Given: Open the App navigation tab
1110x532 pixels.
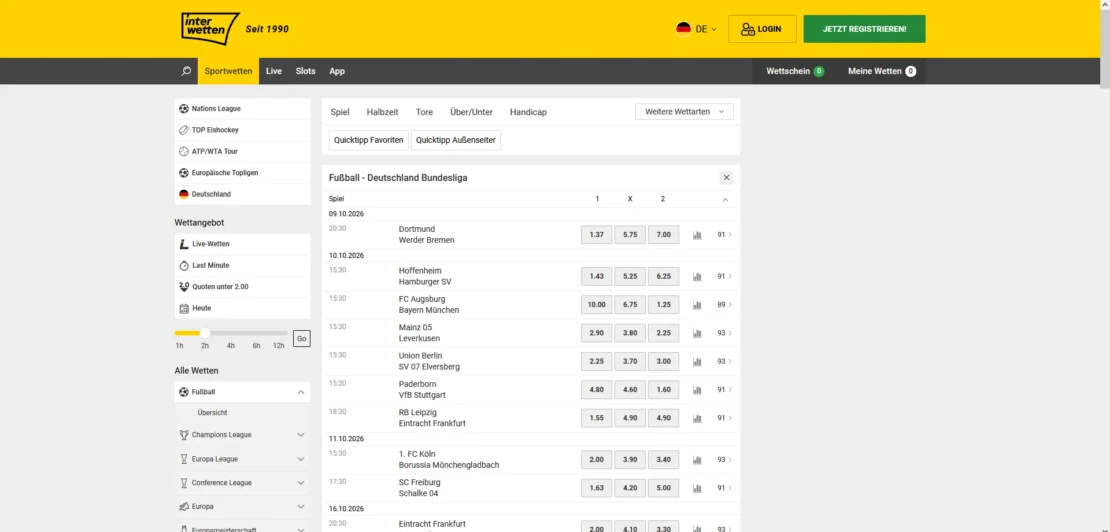Looking at the screenshot, I should 337,71.
